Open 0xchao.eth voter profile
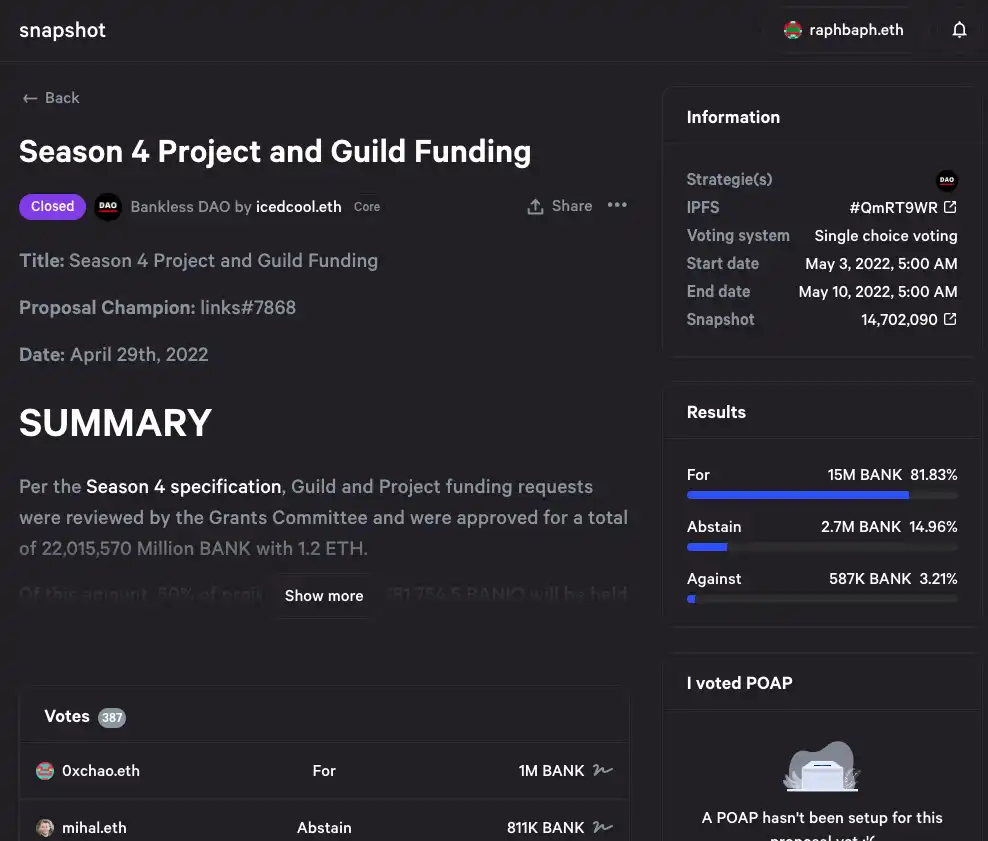This screenshot has width=988, height=841. tap(101, 770)
